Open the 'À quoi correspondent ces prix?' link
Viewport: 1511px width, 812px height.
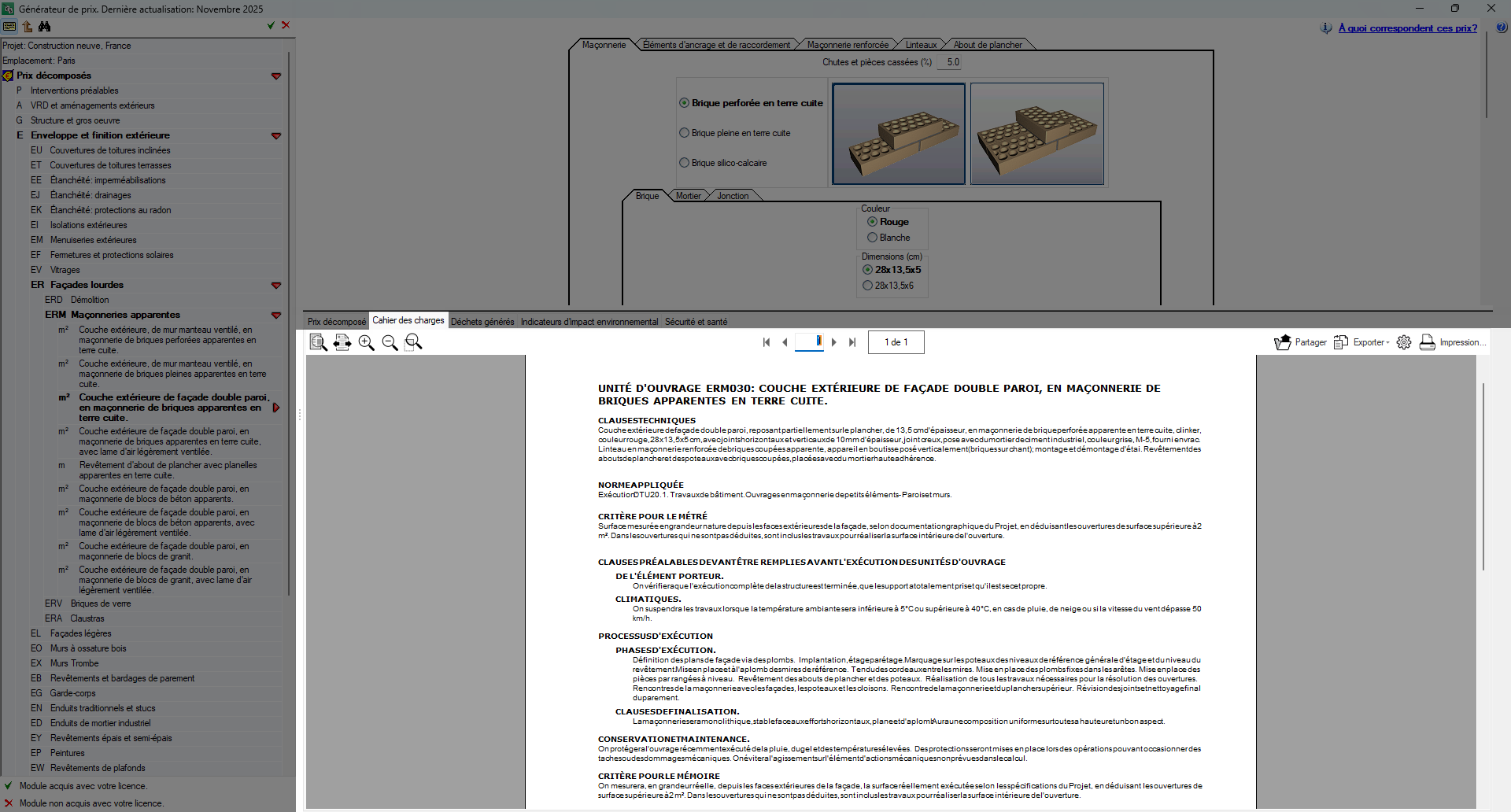tap(1408, 28)
